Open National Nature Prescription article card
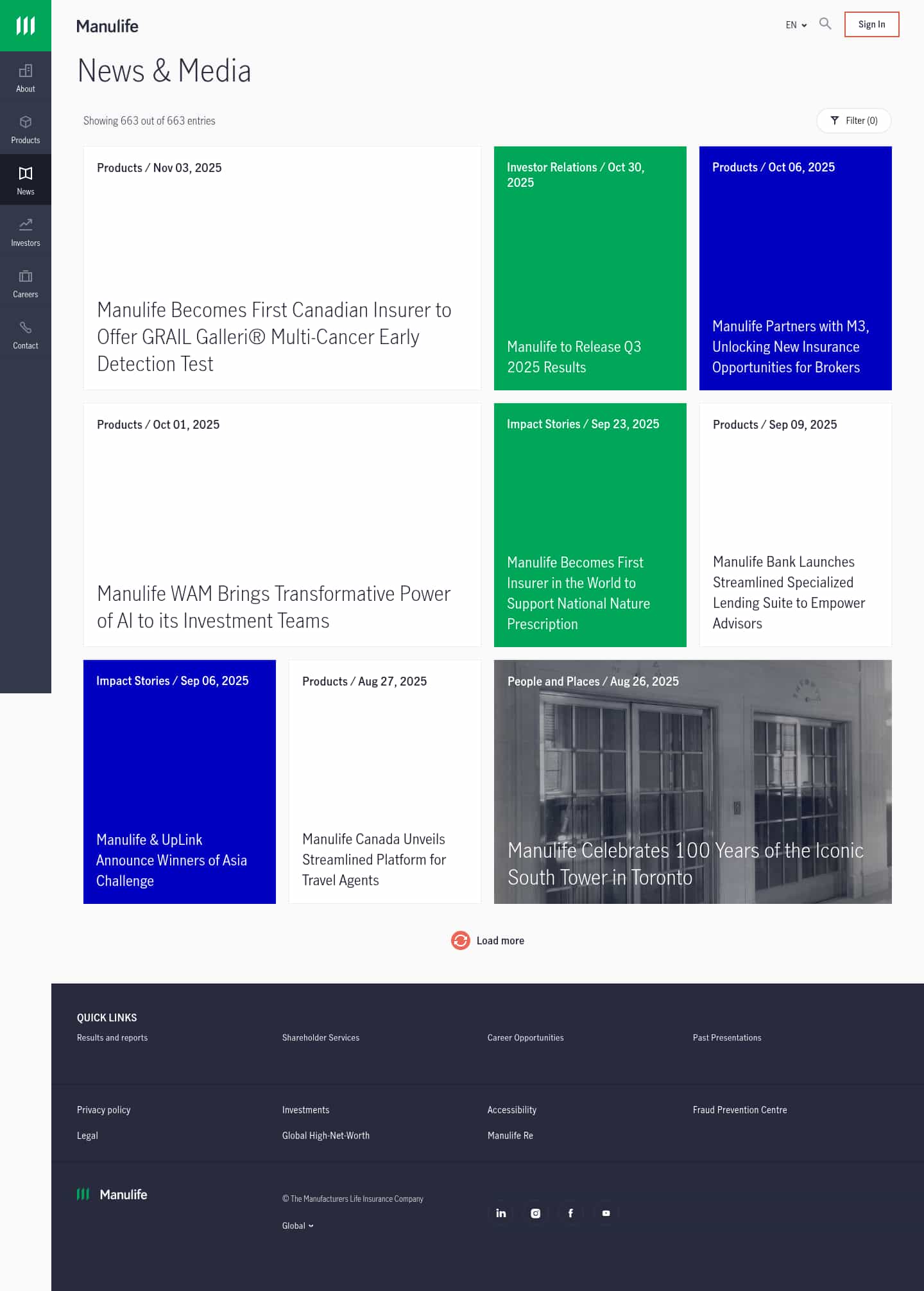 click(590, 525)
